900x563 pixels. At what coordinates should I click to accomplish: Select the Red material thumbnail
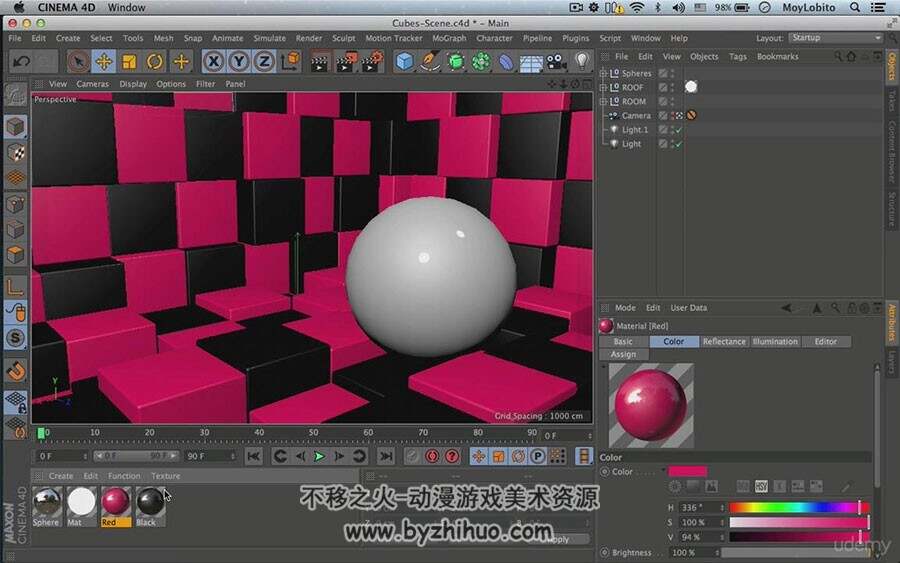coord(115,502)
